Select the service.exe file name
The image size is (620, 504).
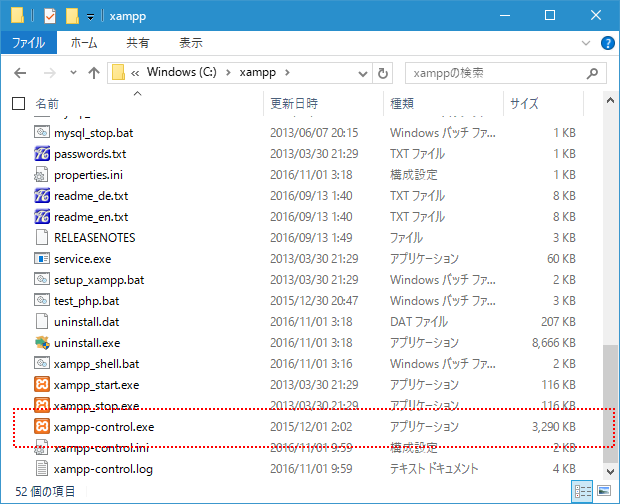[x=83, y=259]
